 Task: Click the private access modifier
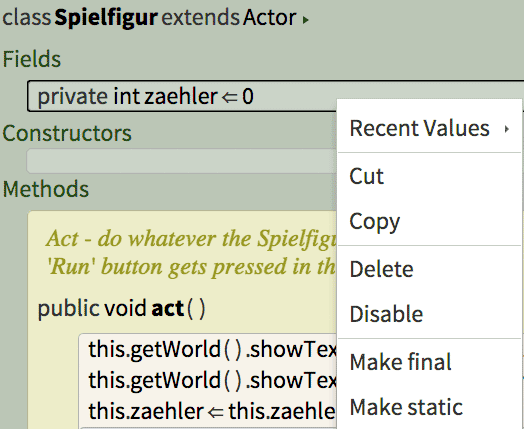point(73,97)
